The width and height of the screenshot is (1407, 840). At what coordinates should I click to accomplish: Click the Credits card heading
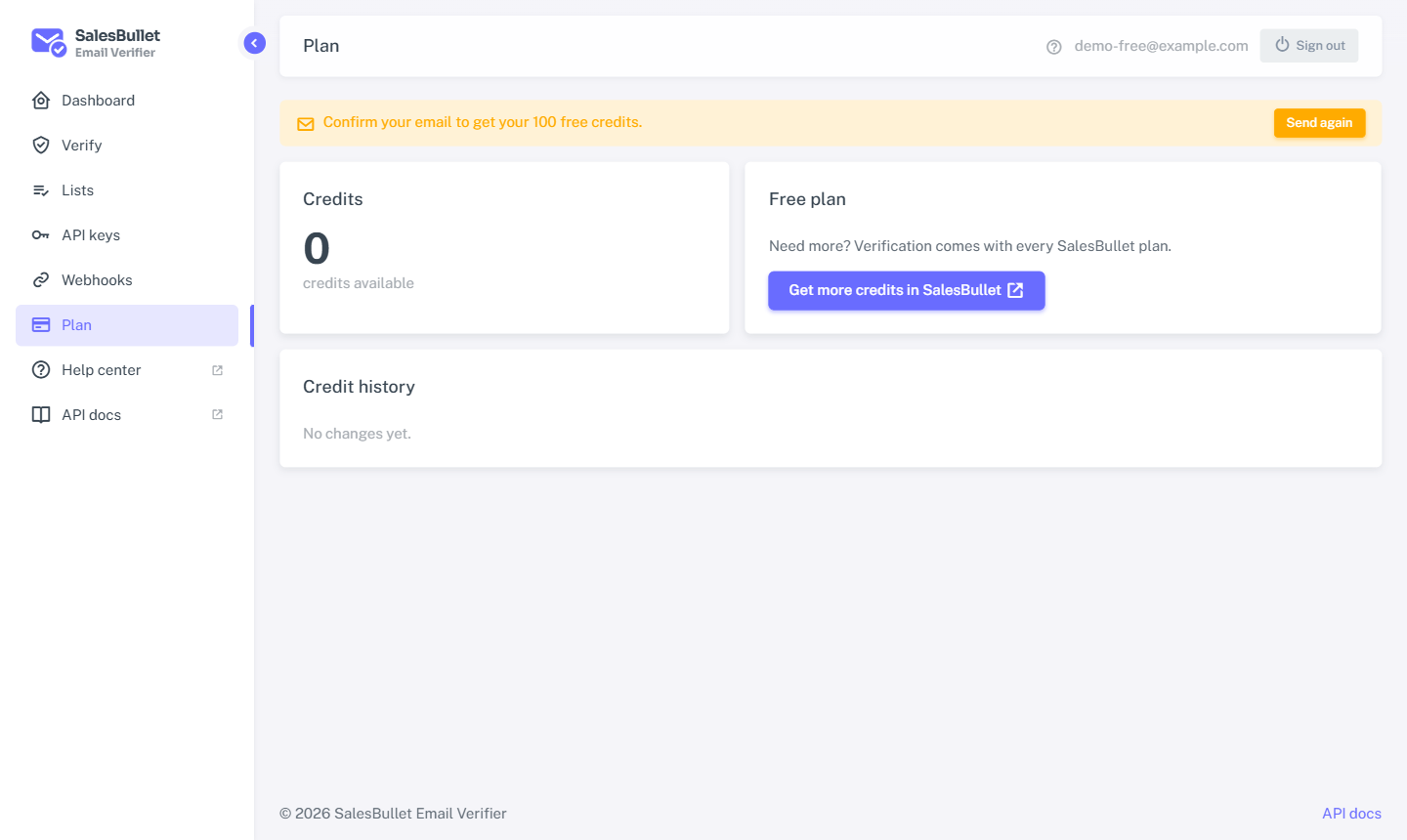tap(333, 199)
